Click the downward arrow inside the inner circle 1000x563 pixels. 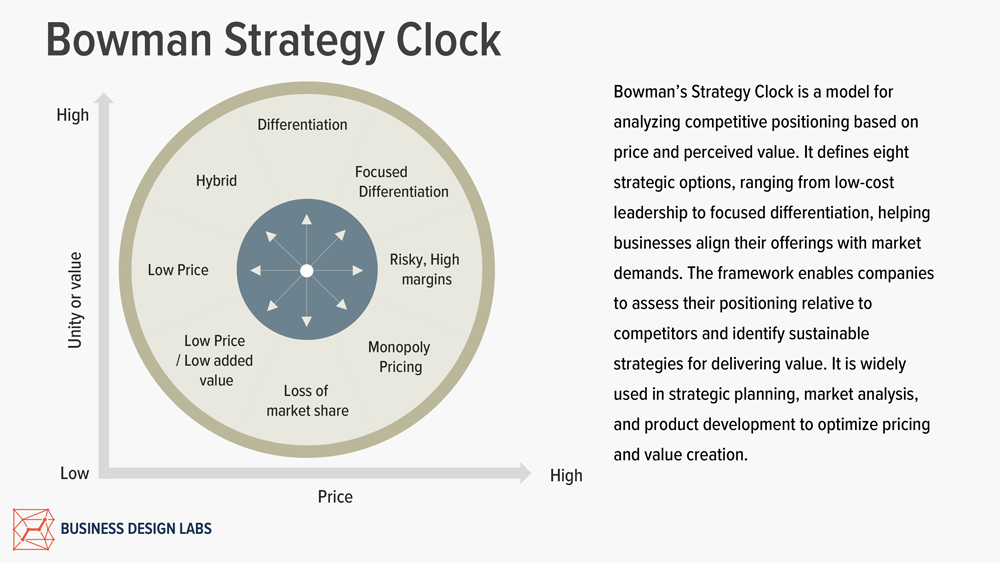(x=307, y=322)
